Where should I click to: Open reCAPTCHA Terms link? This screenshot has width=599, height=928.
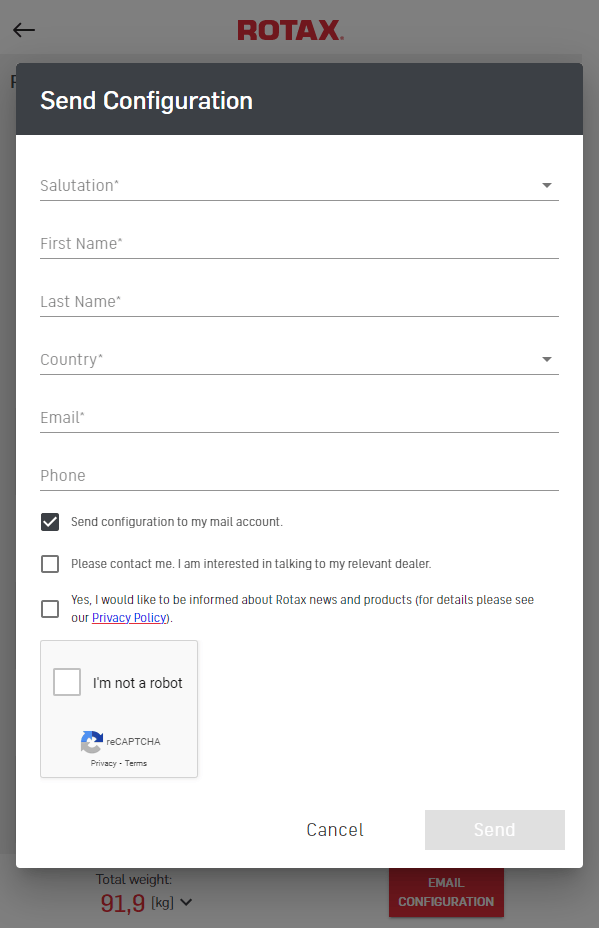tap(136, 763)
